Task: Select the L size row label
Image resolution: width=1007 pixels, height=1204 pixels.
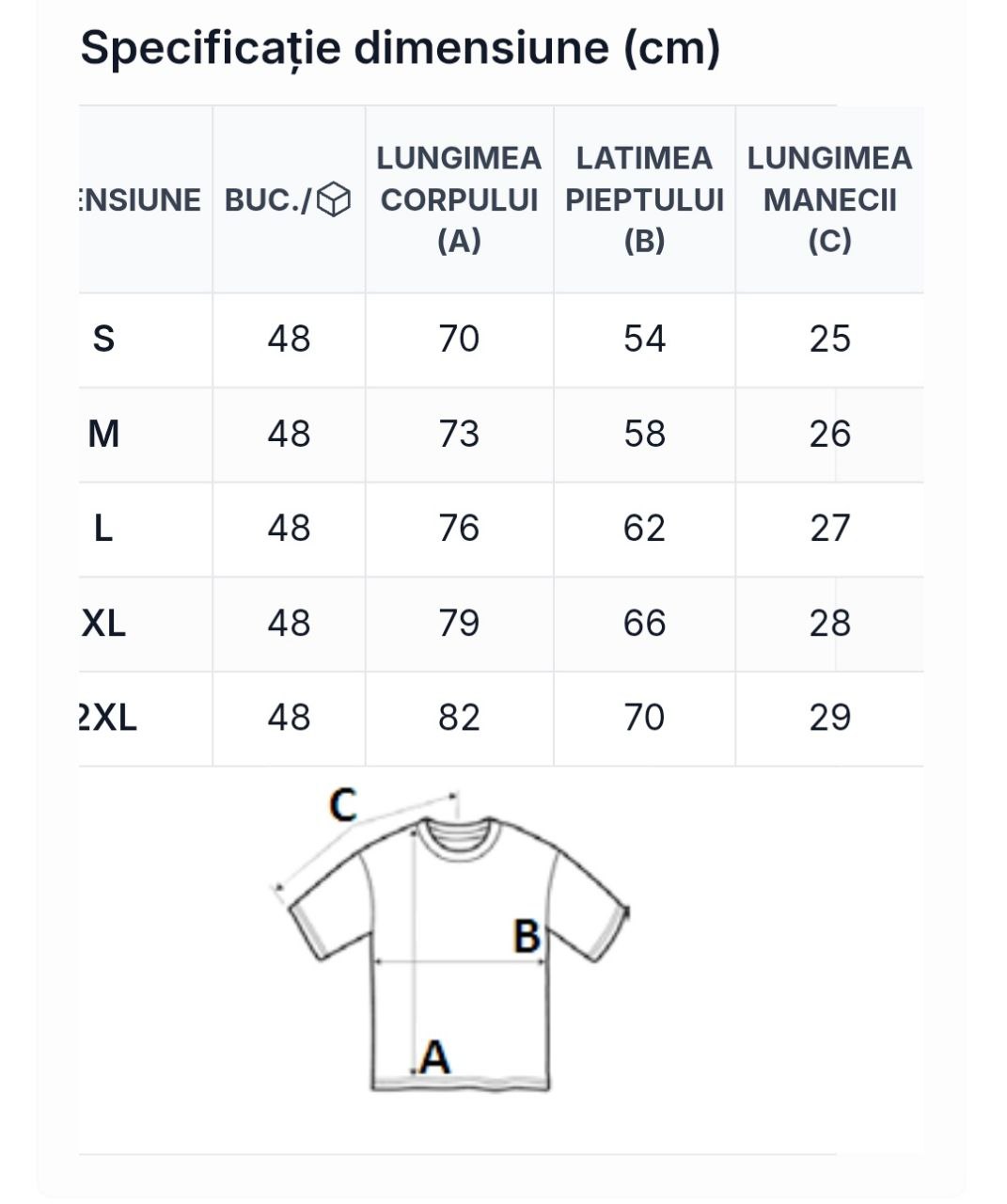Action: 103,528
